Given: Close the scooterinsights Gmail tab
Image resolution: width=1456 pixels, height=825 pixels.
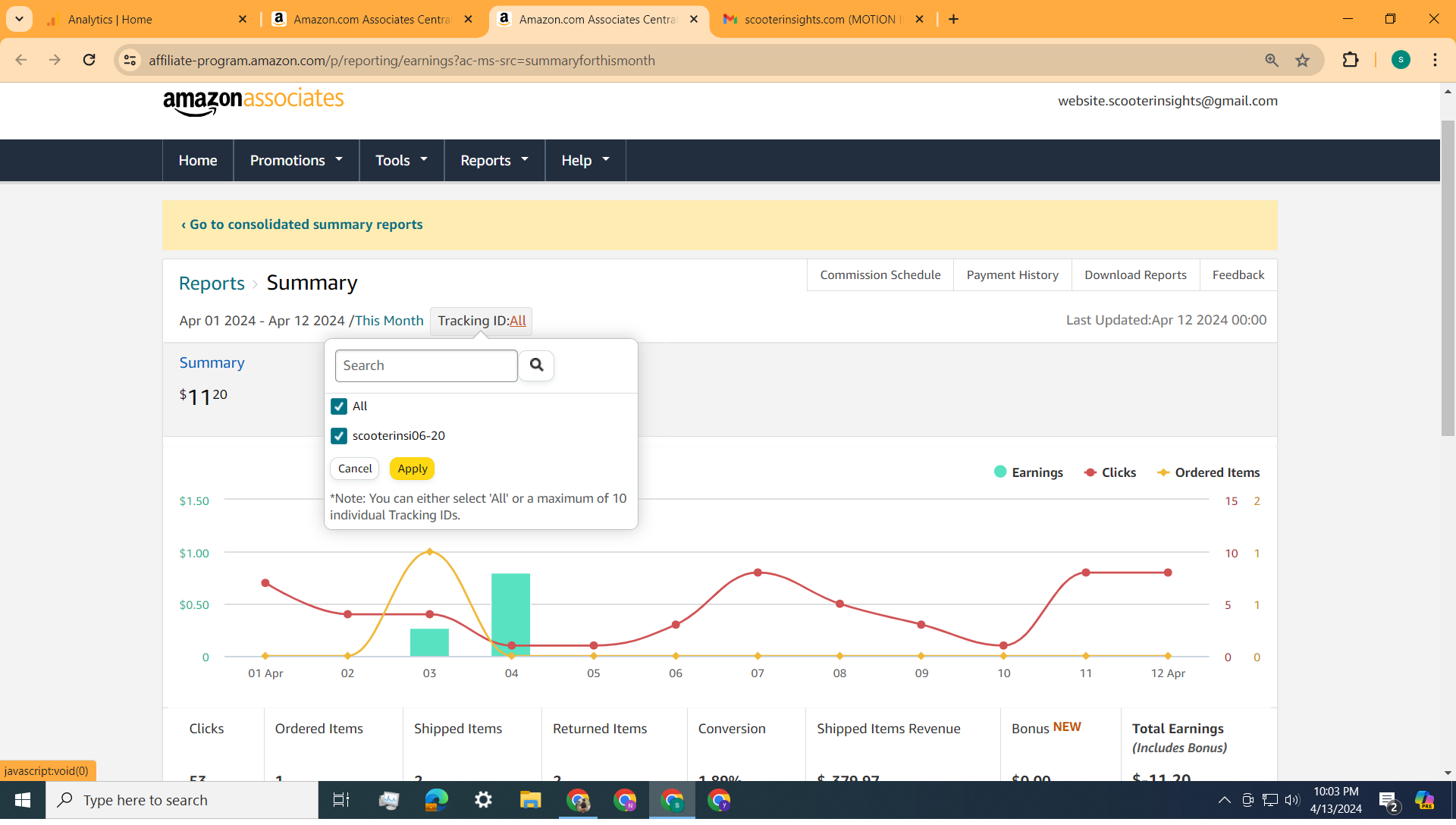Looking at the screenshot, I should (919, 19).
